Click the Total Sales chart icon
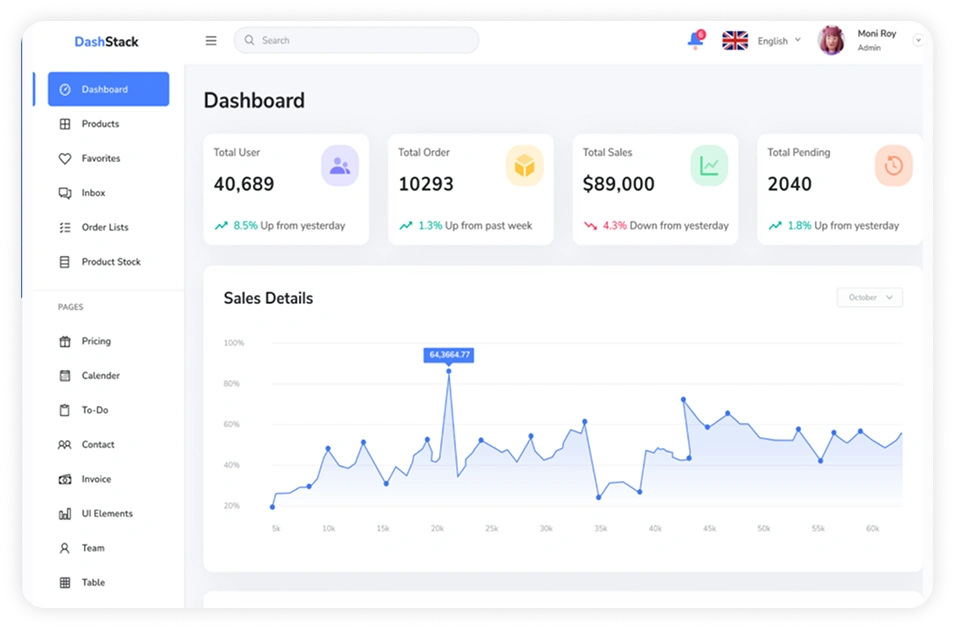 709,166
